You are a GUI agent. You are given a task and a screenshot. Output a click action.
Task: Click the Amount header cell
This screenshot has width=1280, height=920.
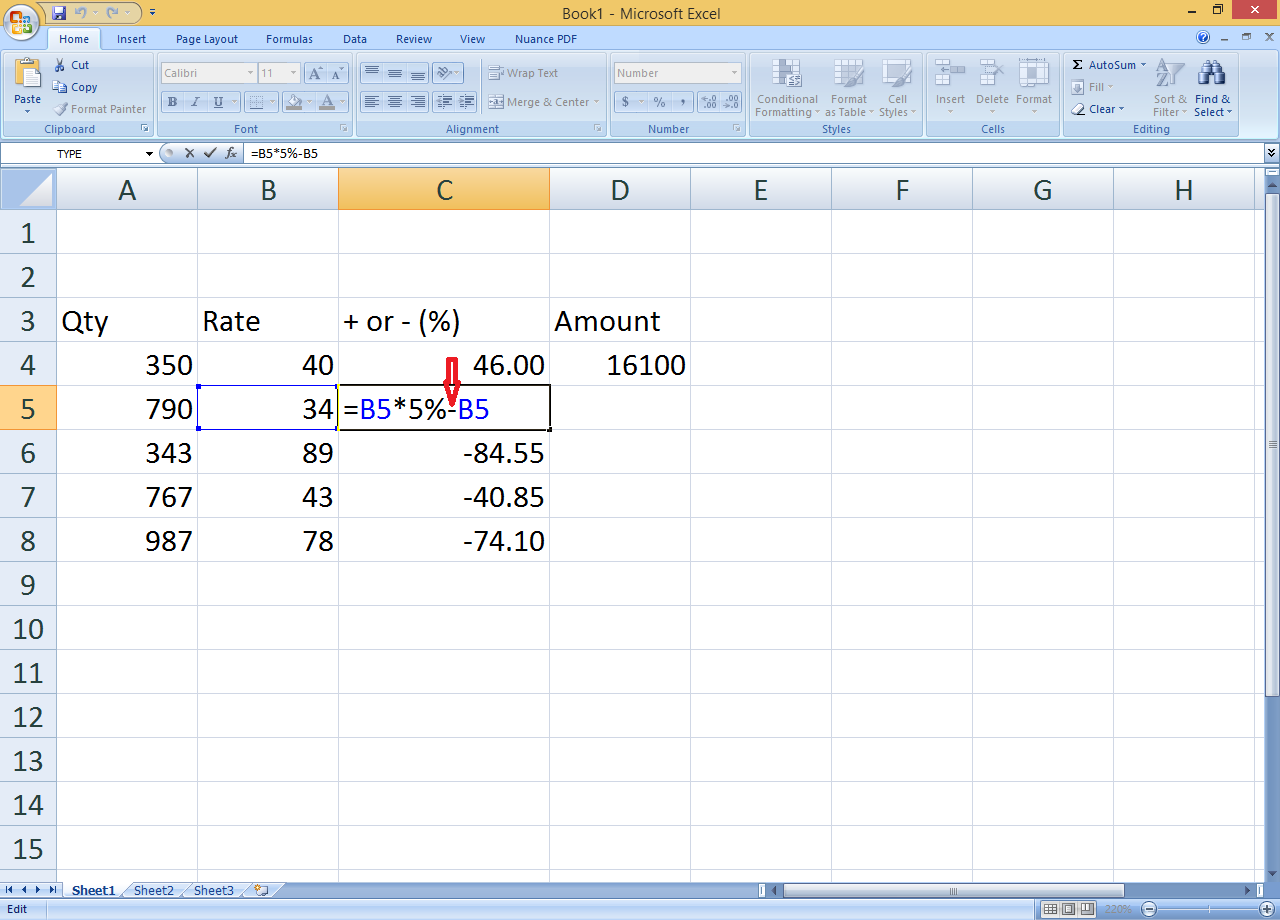tap(620, 320)
